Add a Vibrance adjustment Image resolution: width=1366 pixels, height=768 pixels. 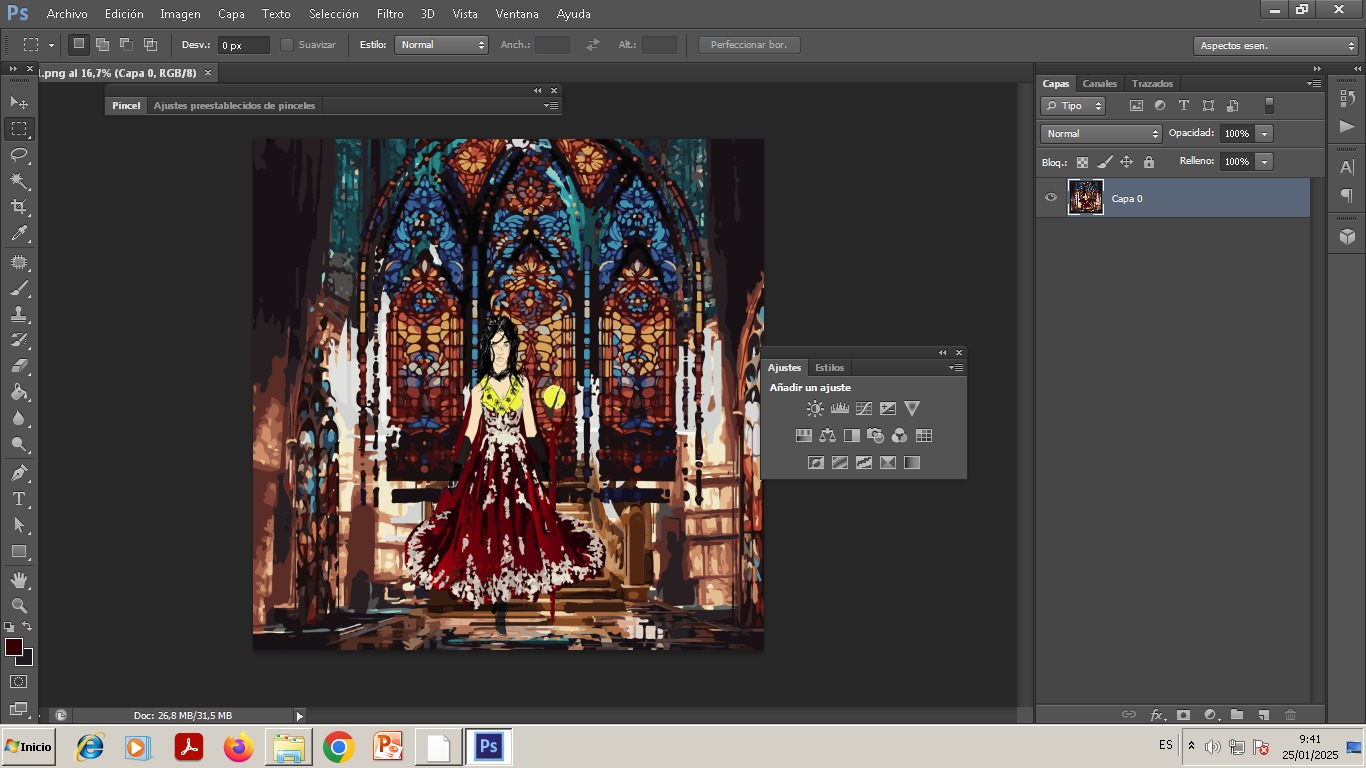(911, 408)
